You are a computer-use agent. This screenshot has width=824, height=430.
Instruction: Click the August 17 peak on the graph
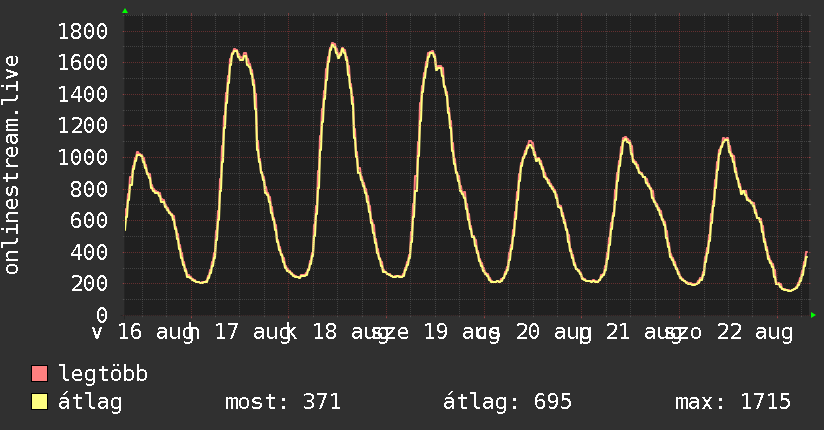point(235,50)
